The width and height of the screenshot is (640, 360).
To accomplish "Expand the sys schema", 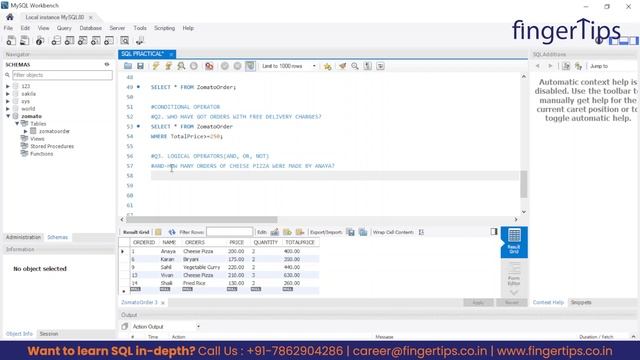I will tap(8, 101).
